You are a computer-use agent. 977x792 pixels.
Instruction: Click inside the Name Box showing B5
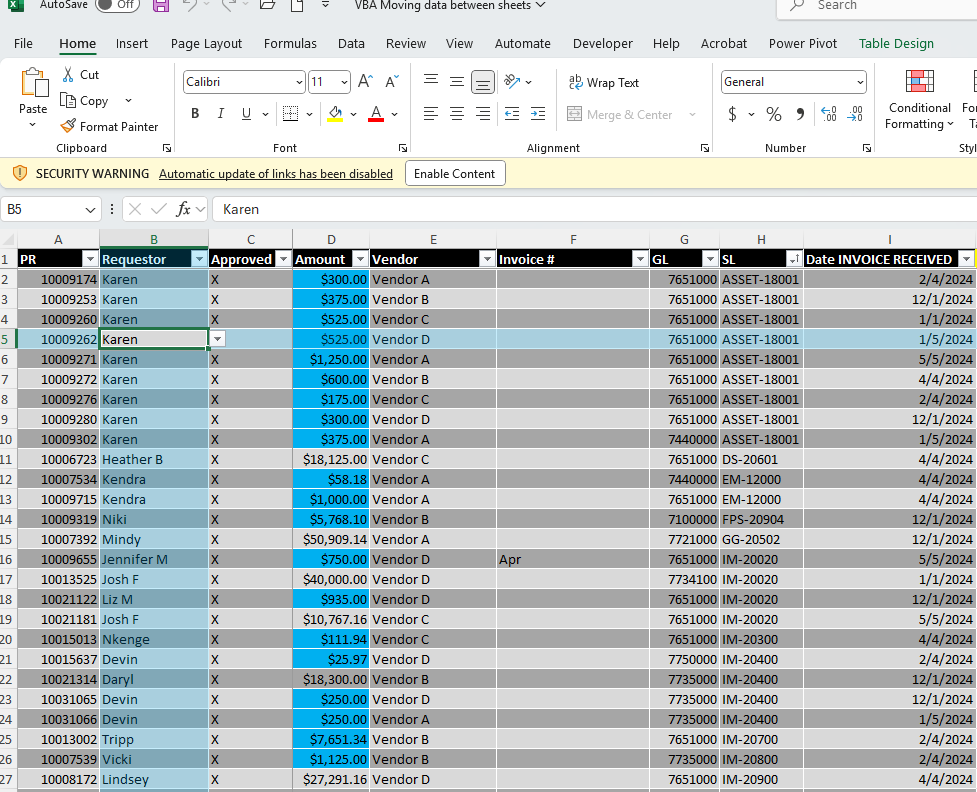pyautogui.click(x=42, y=209)
